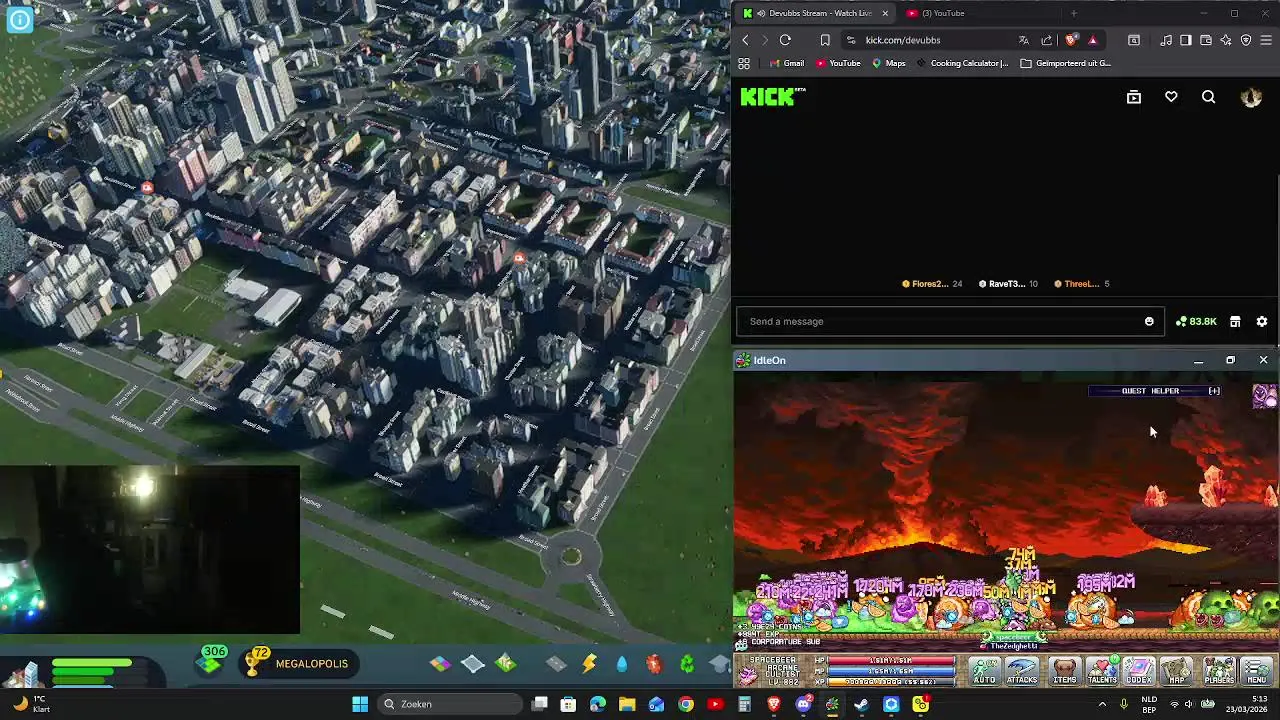The width and height of the screenshot is (1280, 720).
Task: Open the 83.8K points button in chat
Action: tap(1196, 321)
